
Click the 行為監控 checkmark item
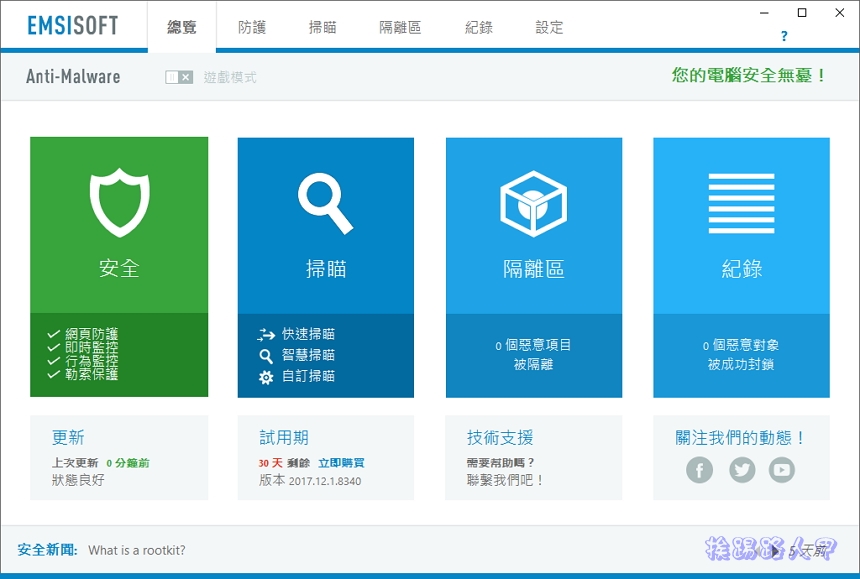click(x=83, y=361)
